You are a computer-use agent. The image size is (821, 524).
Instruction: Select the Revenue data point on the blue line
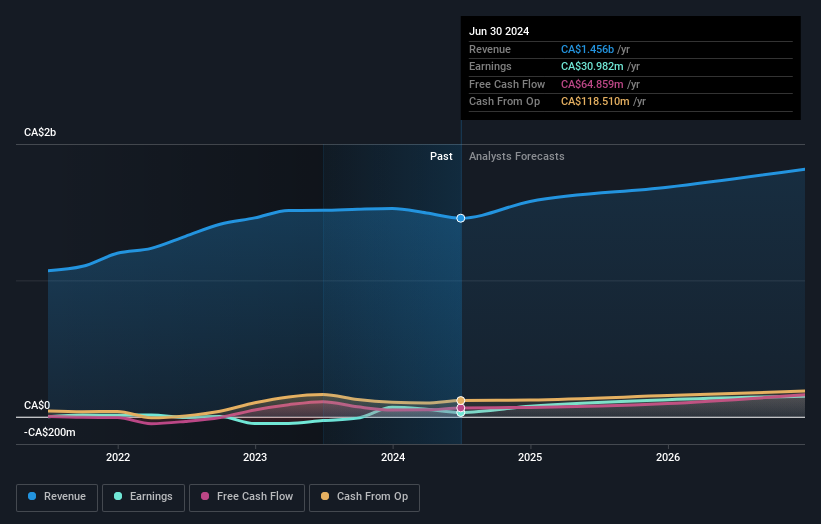461,218
